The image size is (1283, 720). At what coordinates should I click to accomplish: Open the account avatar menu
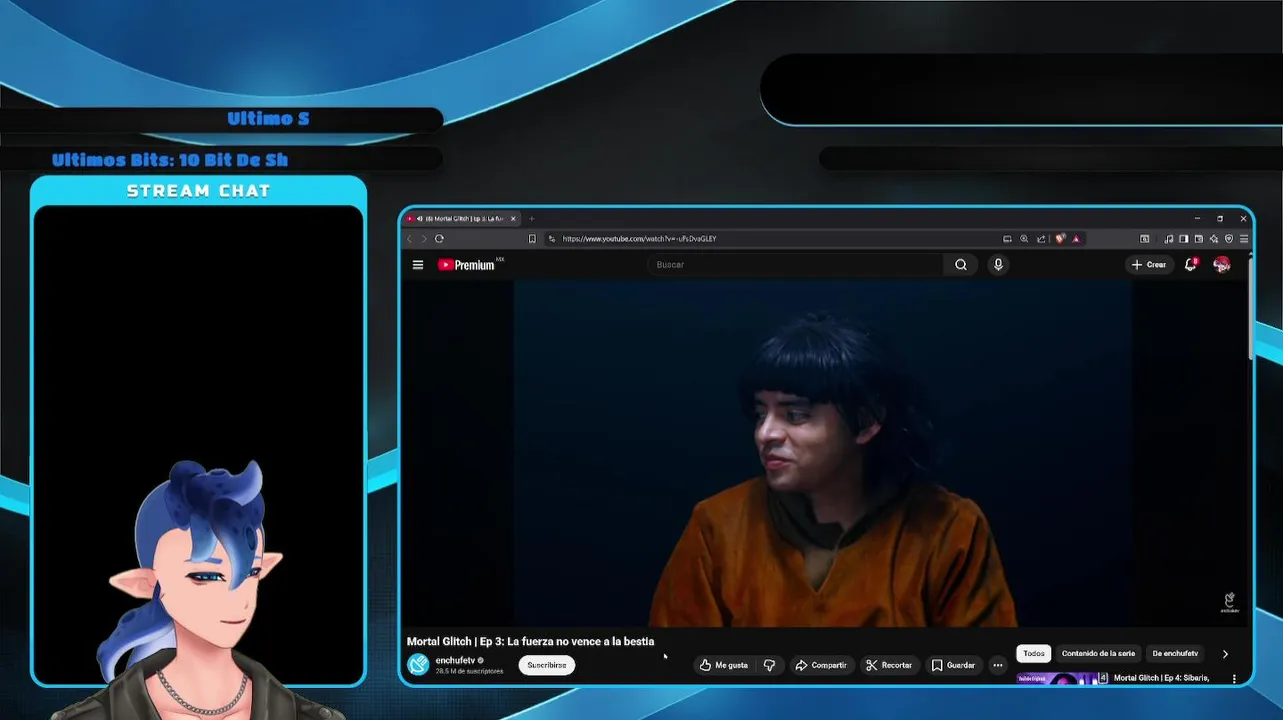(x=1221, y=265)
